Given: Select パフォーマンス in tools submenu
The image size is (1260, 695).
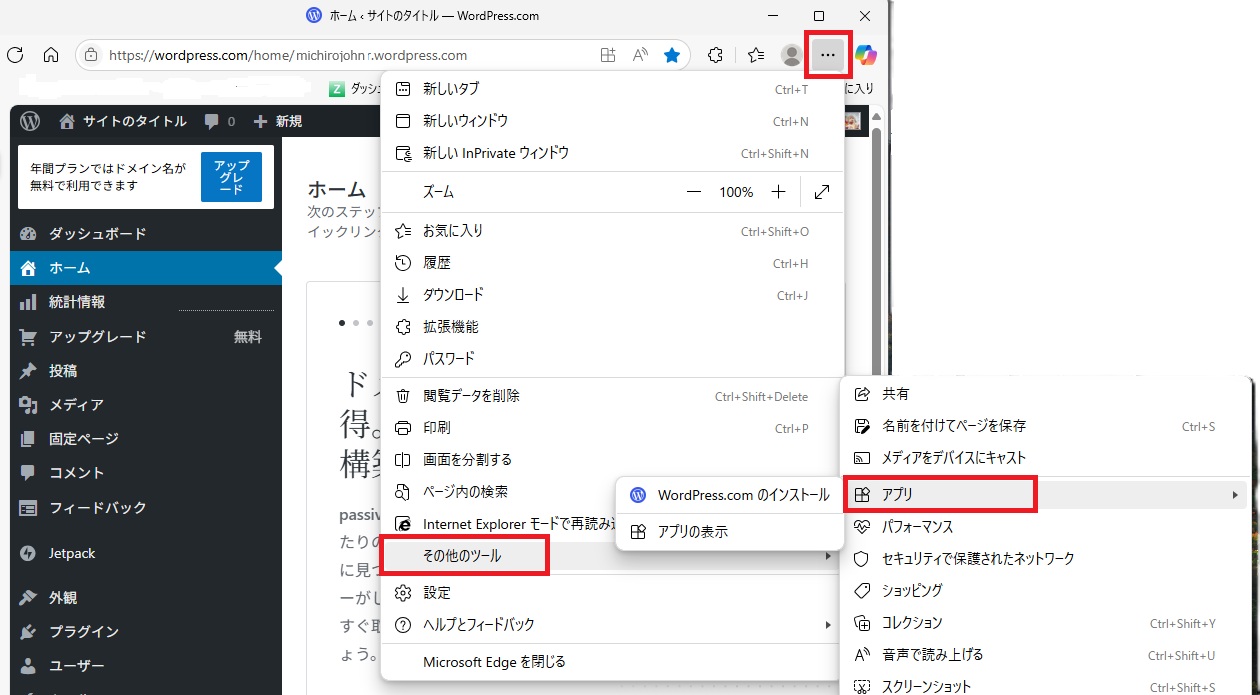Looking at the screenshot, I should tap(1047, 527).
